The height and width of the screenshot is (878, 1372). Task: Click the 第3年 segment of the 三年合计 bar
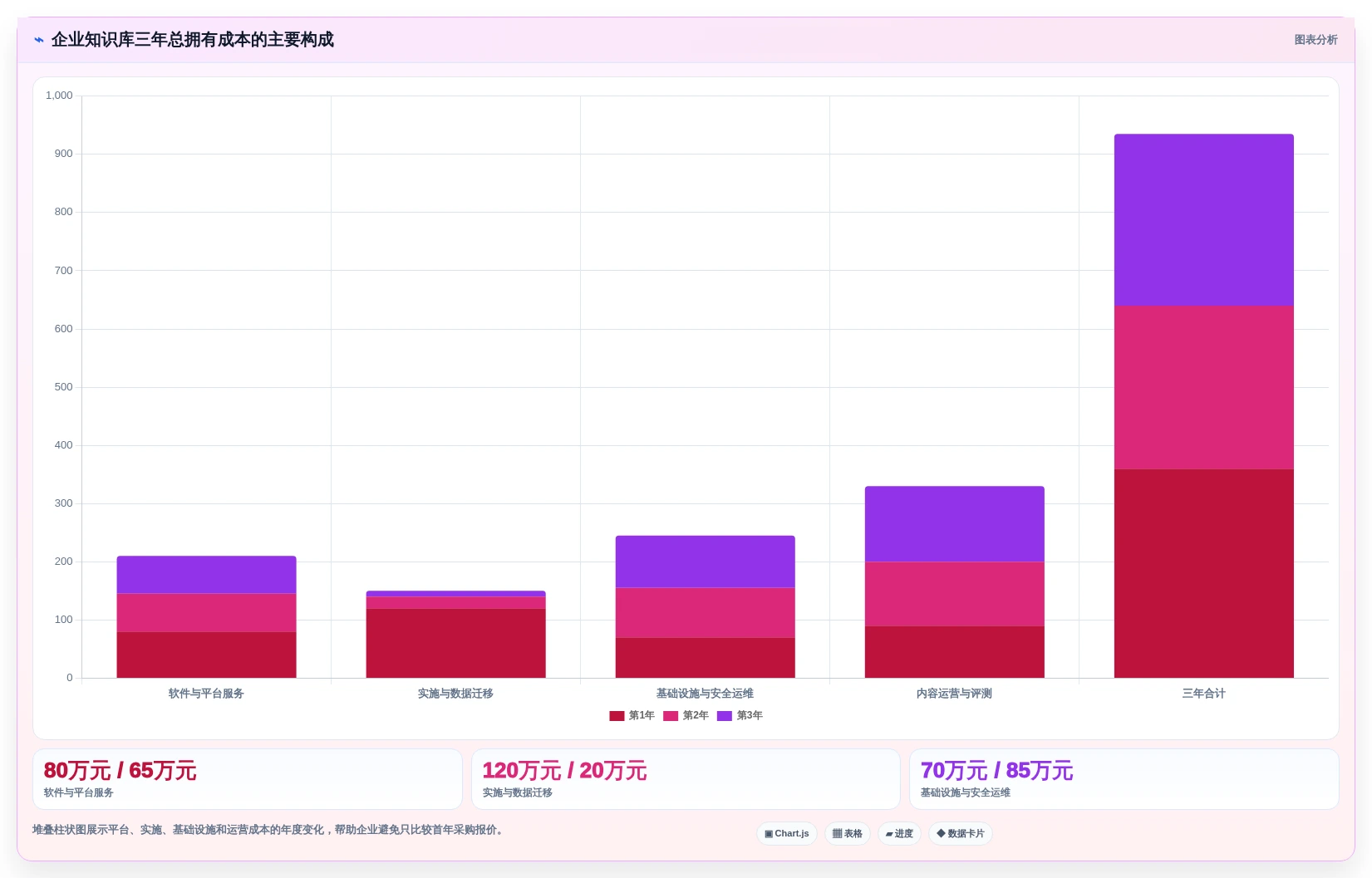[x=1203, y=220]
